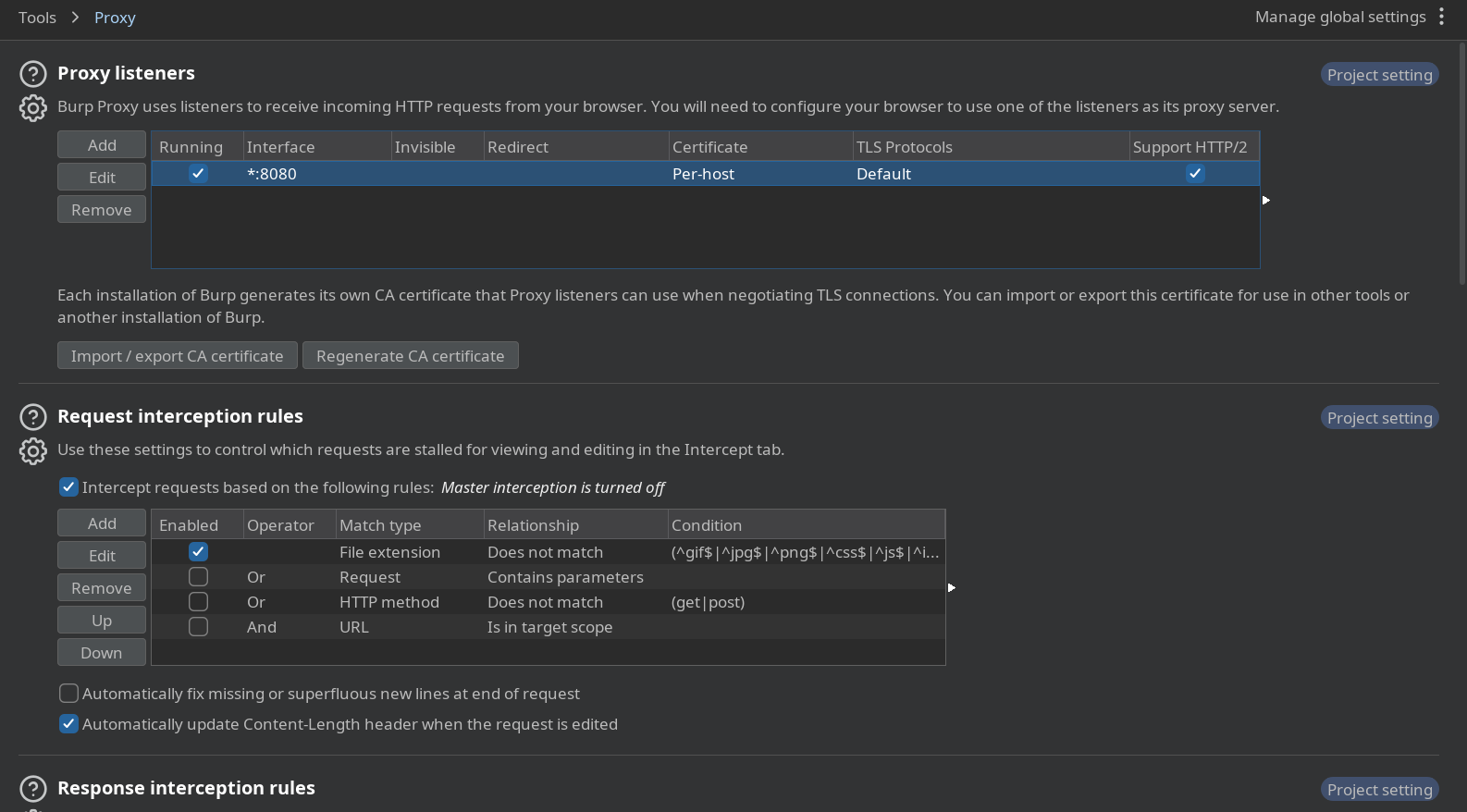Click Project setting badge for Proxy listeners
Viewport: 1467px width, 812px height.
(1379, 75)
